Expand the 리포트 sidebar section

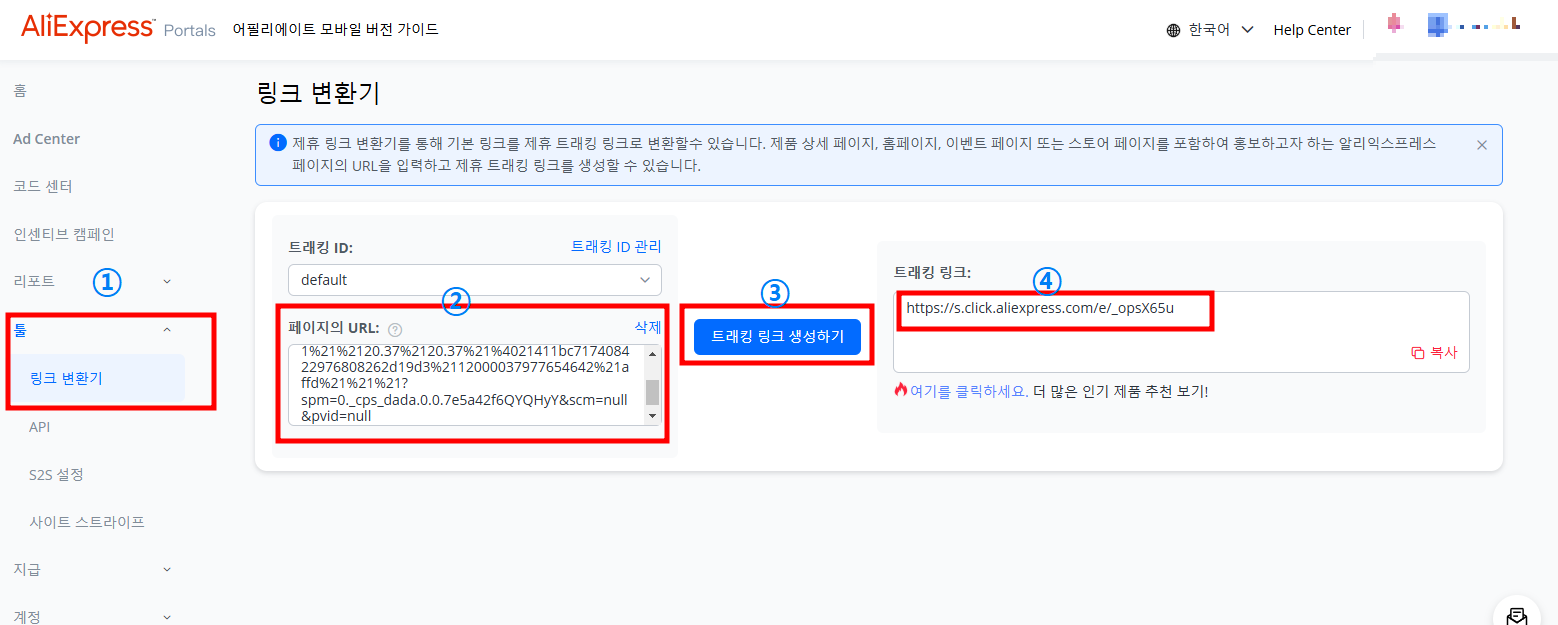point(167,282)
